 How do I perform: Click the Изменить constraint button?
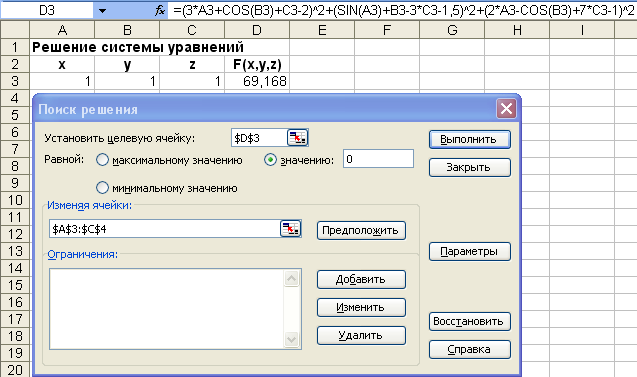click(361, 308)
